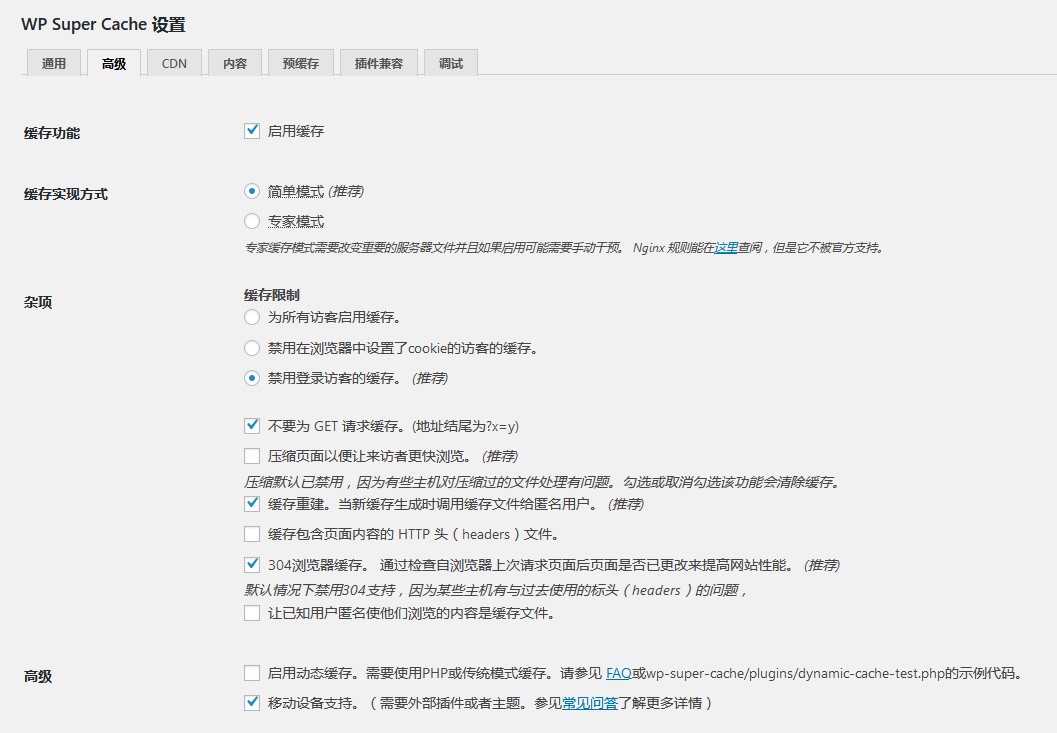Select 禁用登录访客的缓存 radio option
The width and height of the screenshot is (1057, 733).
(x=252, y=378)
